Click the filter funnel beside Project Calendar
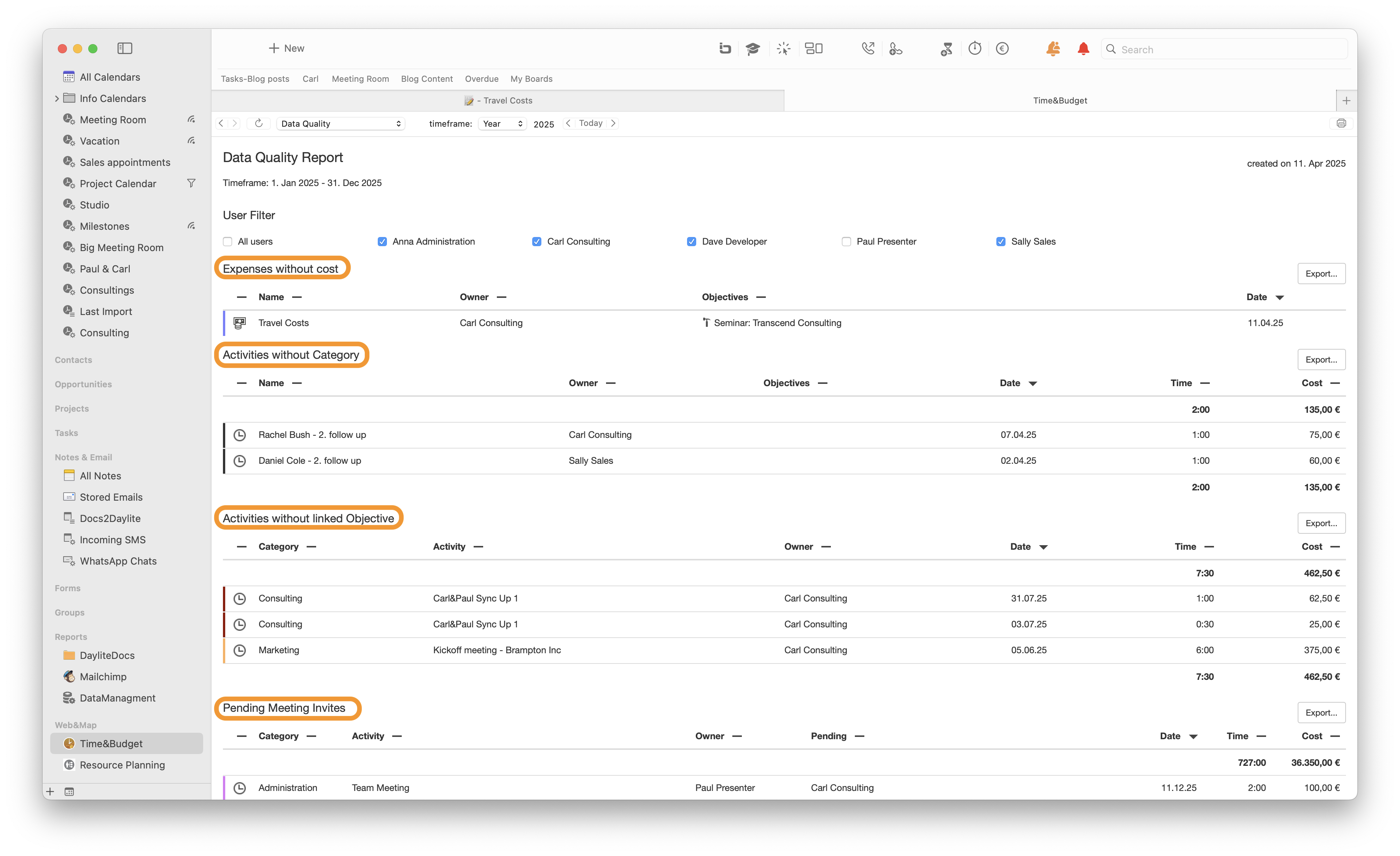The height and width of the screenshot is (856, 1400). [x=191, y=183]
